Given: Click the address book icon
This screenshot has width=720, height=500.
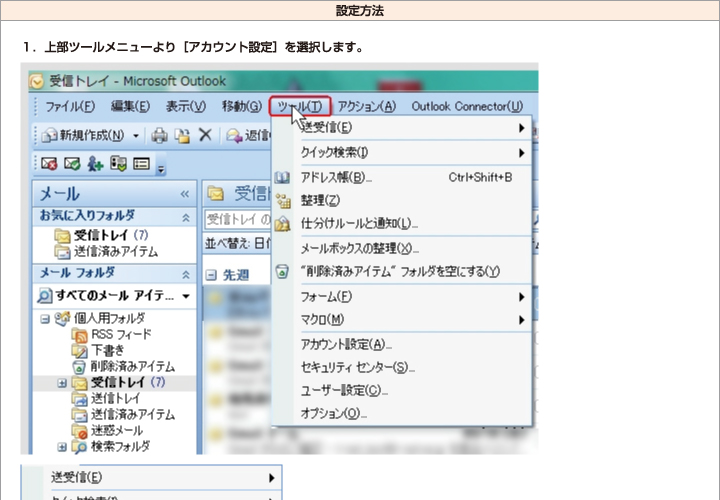Looking at the screenshot, I should pos(282,178).
